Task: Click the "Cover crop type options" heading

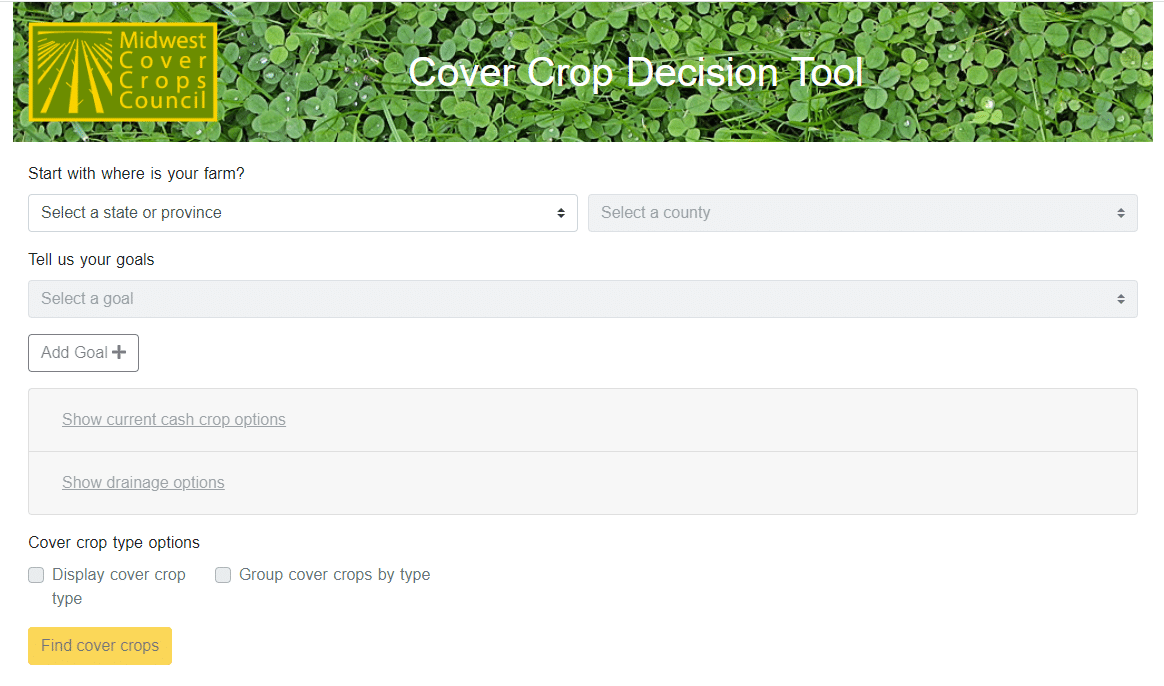Action: [x=114, y=543]
